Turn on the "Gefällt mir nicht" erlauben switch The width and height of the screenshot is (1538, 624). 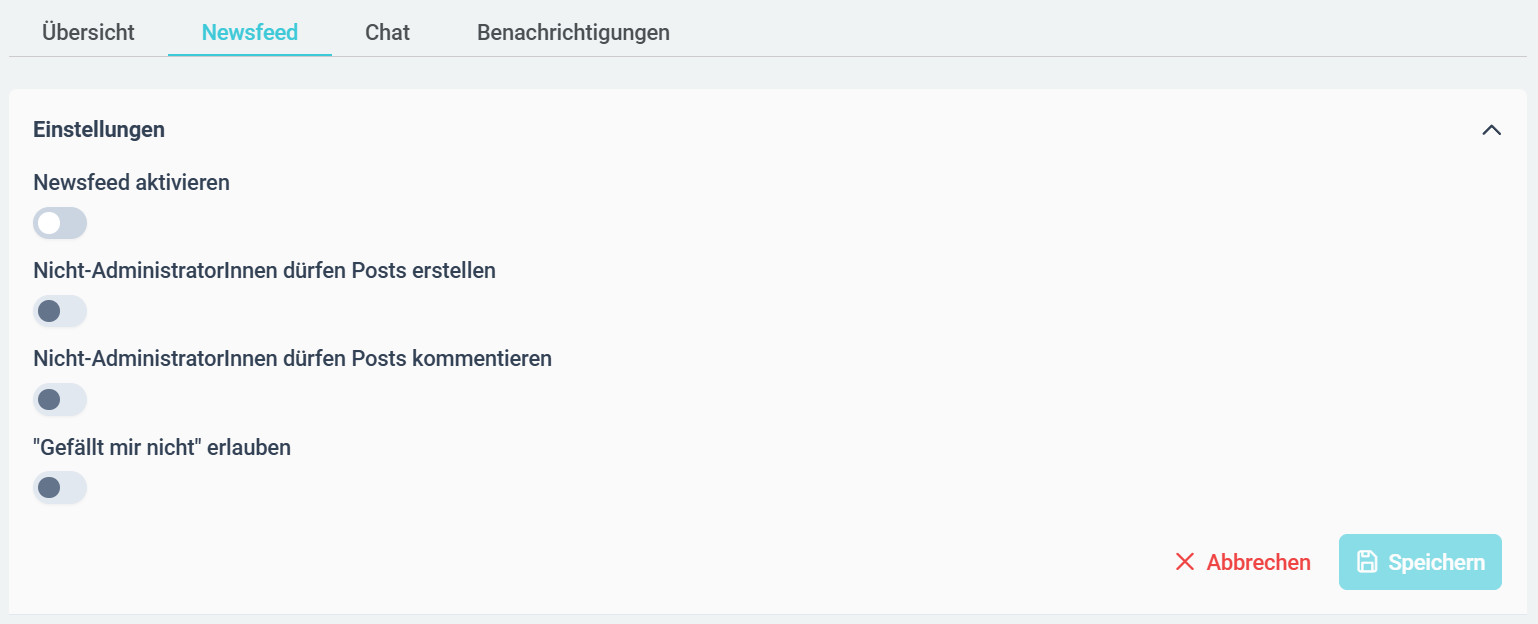click(x=60, y=487)
